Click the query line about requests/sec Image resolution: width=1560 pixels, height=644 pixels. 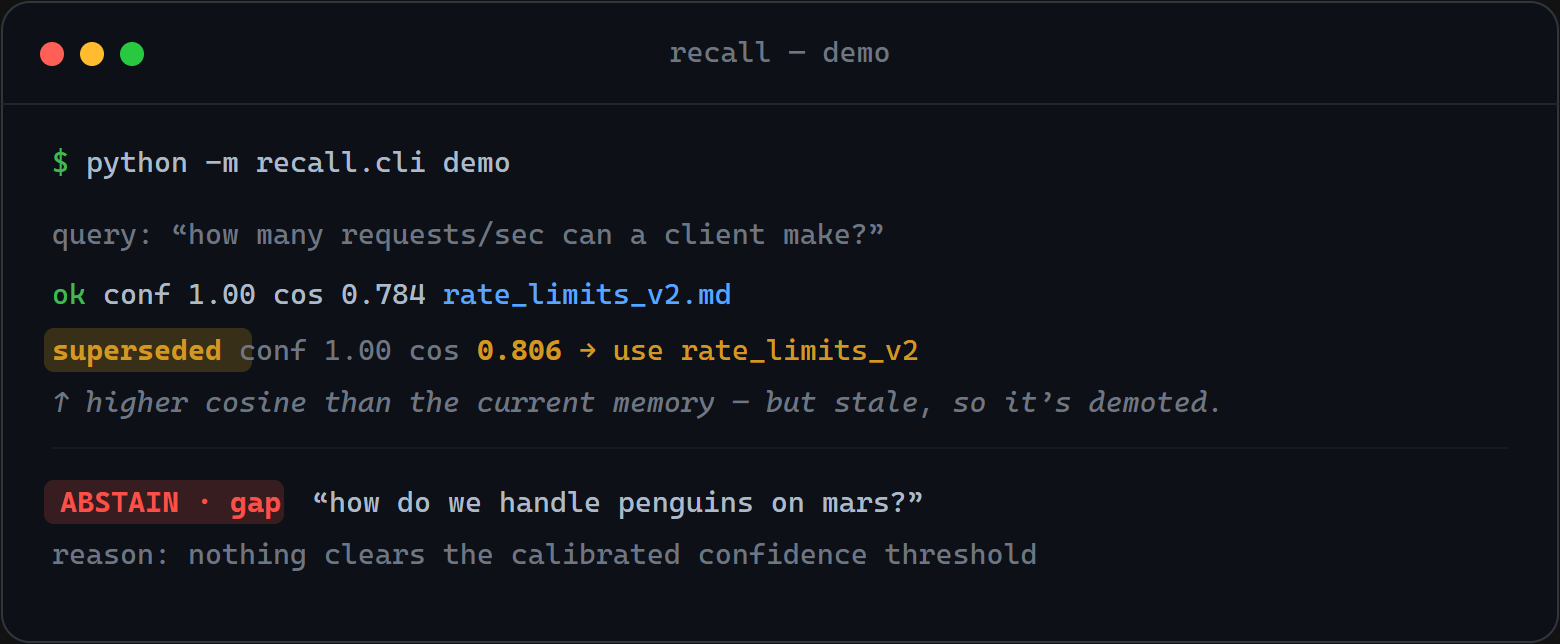pyautogui.click(x=468, y=235)
